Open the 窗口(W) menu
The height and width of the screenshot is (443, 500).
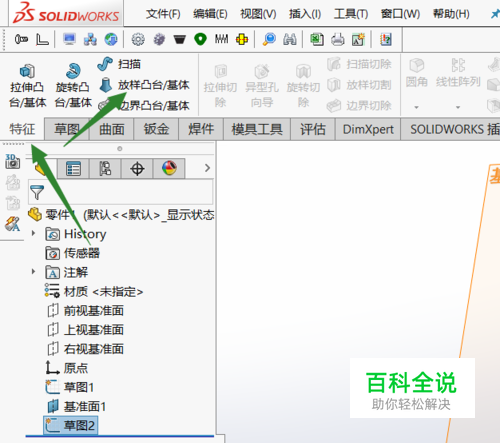(x=400, y=14)
